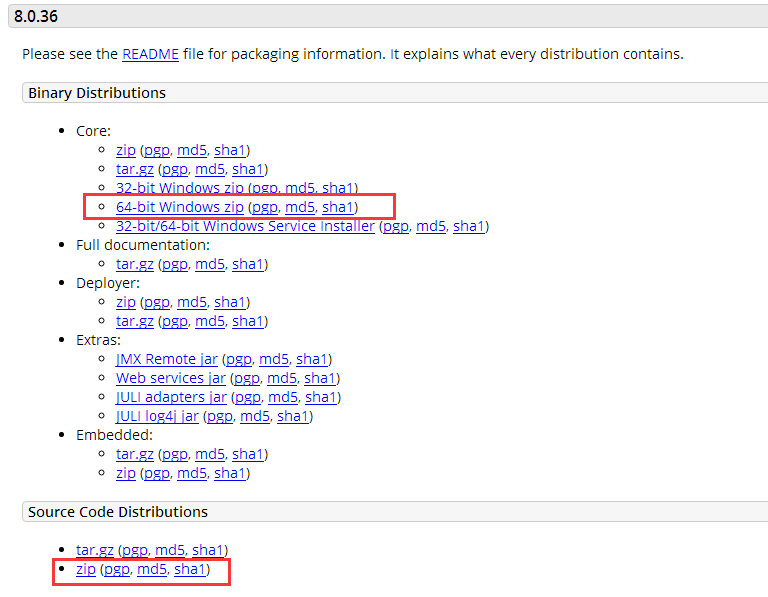Download the JMX Remote jar
Screen dimensions: 768x597
click(x=167, y=359)
